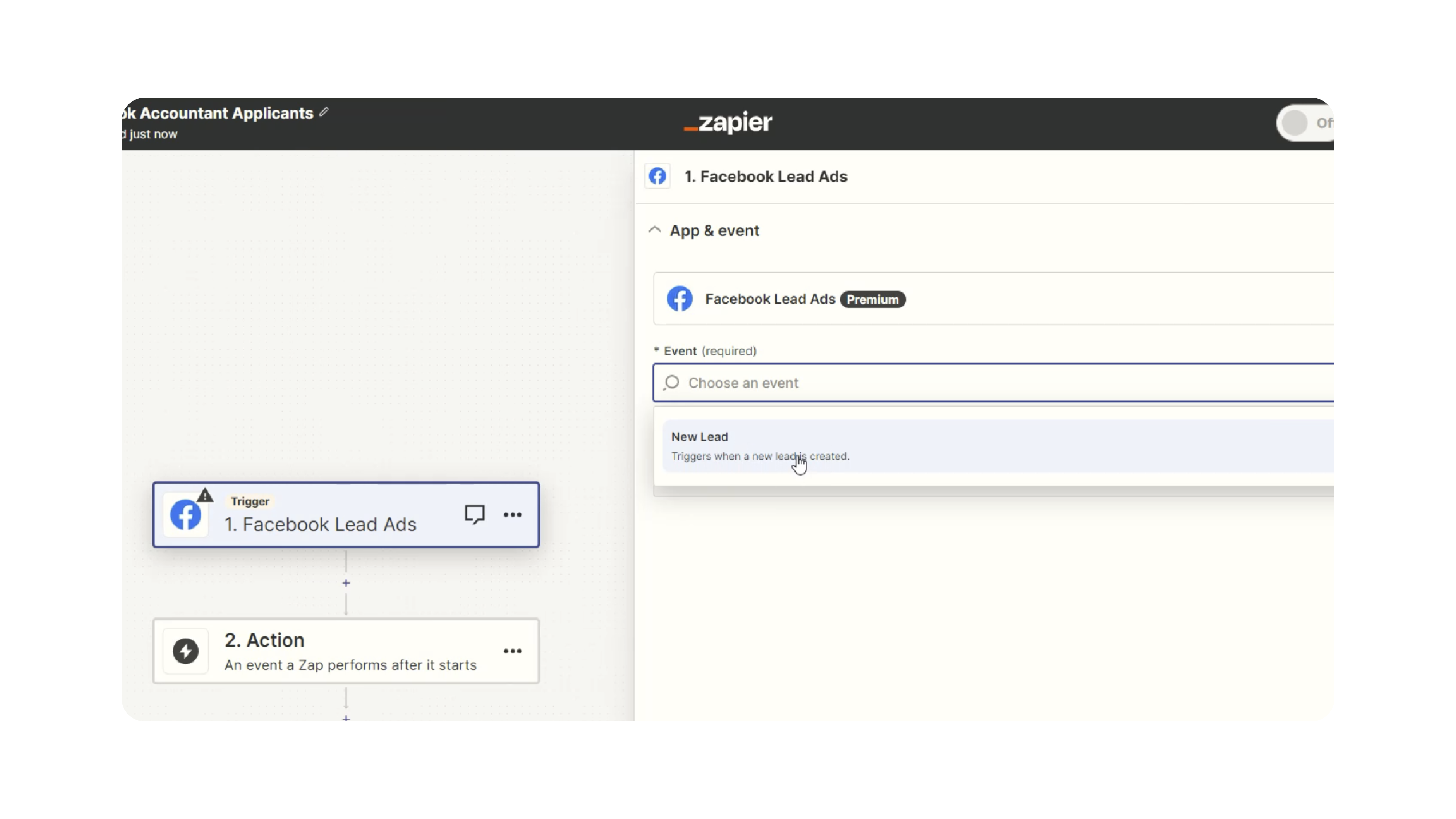Open comment icon on Facebook Lead Ads step
This screenshot has height=819, width=1456.
pyautogui.click(x=474, y=514)
